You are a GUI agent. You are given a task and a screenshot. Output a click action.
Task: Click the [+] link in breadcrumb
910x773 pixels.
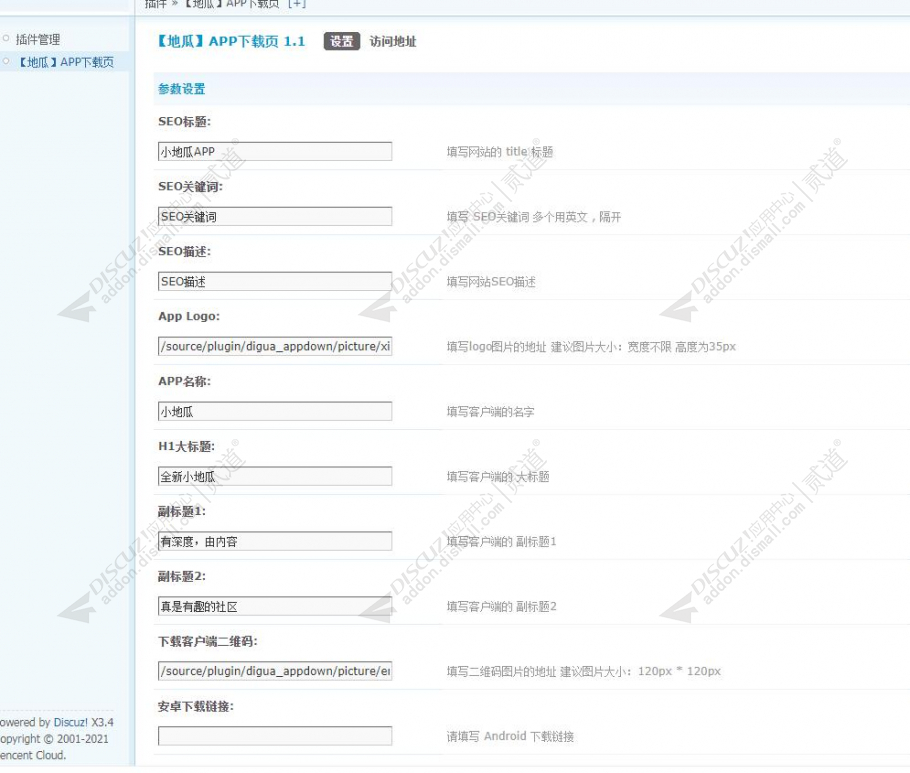(297, 3)
